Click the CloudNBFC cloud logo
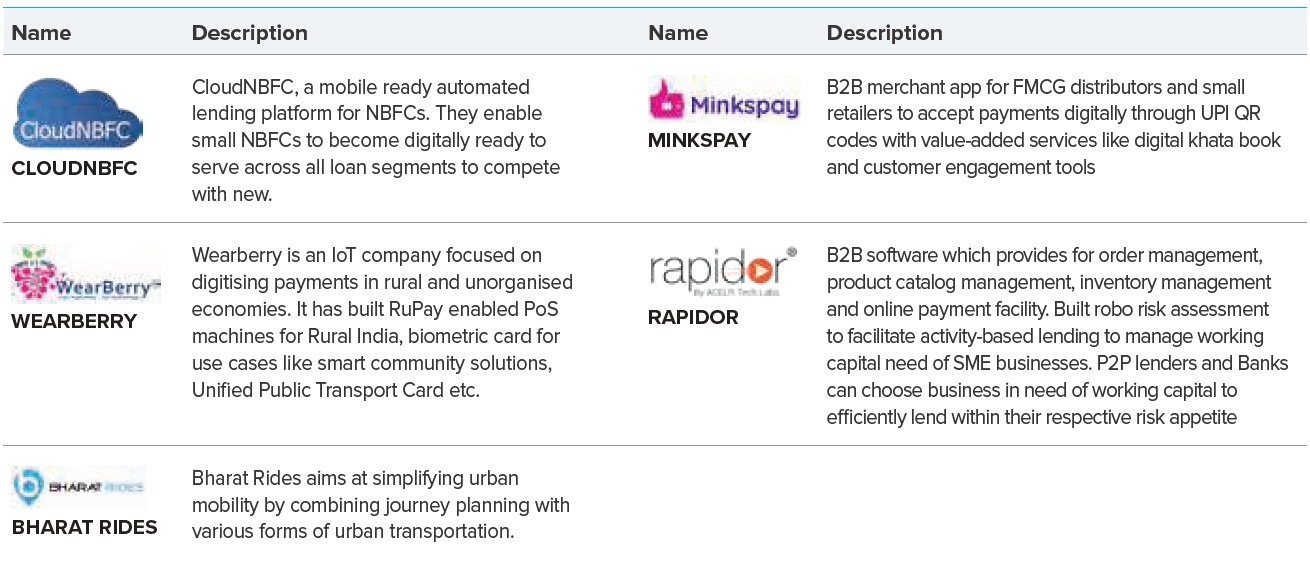The width and height of the screenshot is (1310, 575). (79, 116)
